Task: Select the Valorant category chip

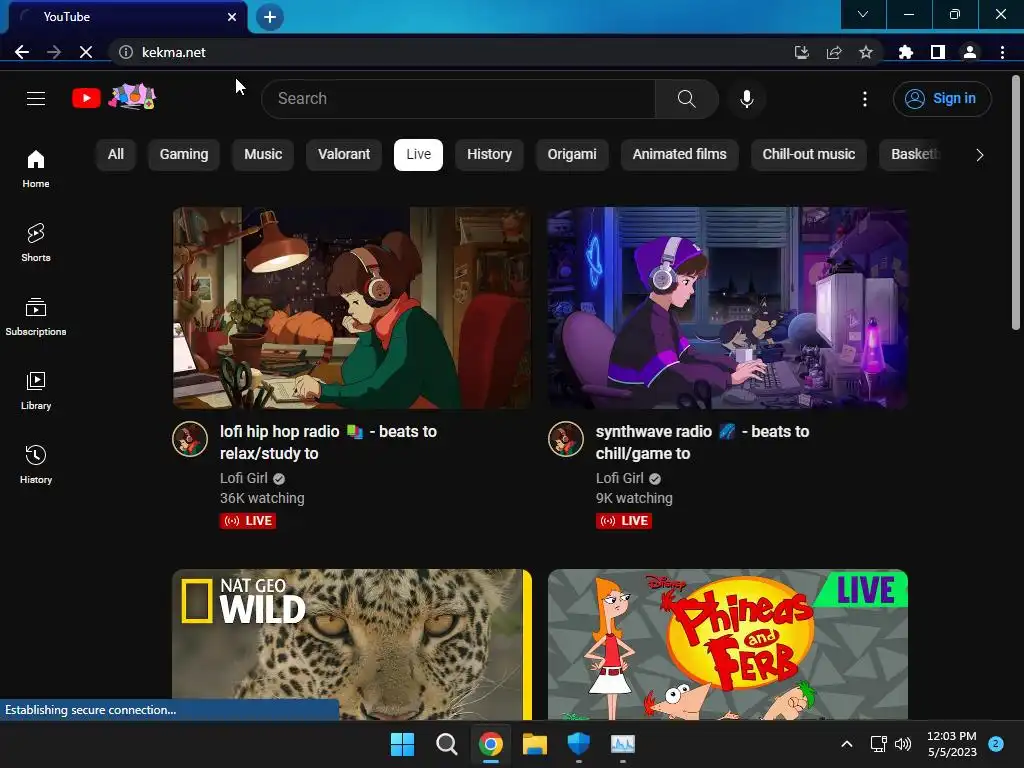Action: coord(344,155)
